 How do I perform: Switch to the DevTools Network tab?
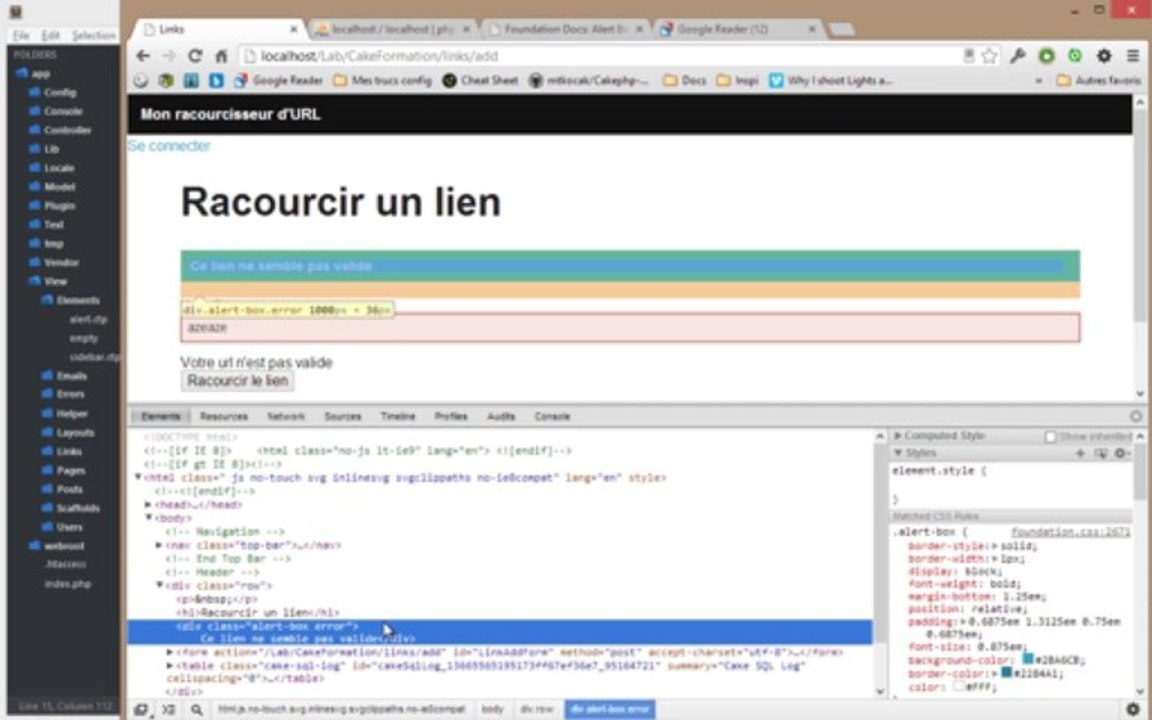pos(286,417)
